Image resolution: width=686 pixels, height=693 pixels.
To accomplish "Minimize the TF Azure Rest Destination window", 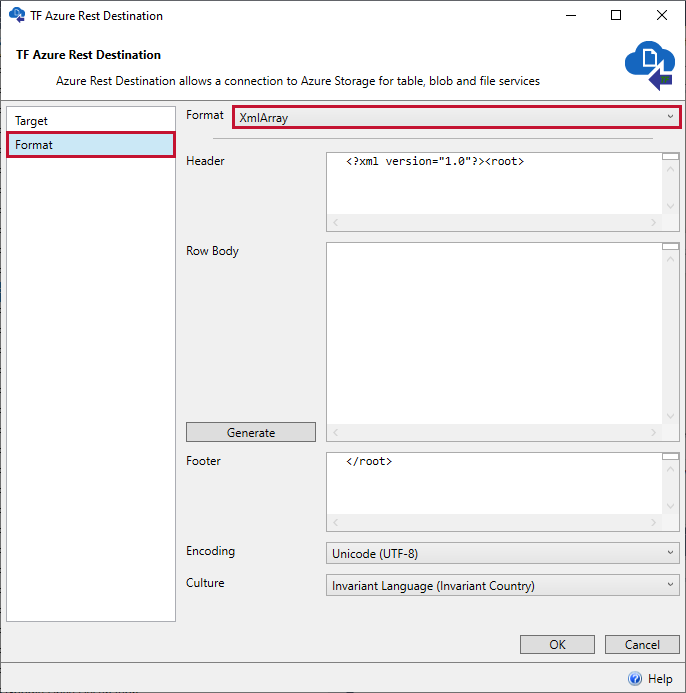I will tap(571, 15).
